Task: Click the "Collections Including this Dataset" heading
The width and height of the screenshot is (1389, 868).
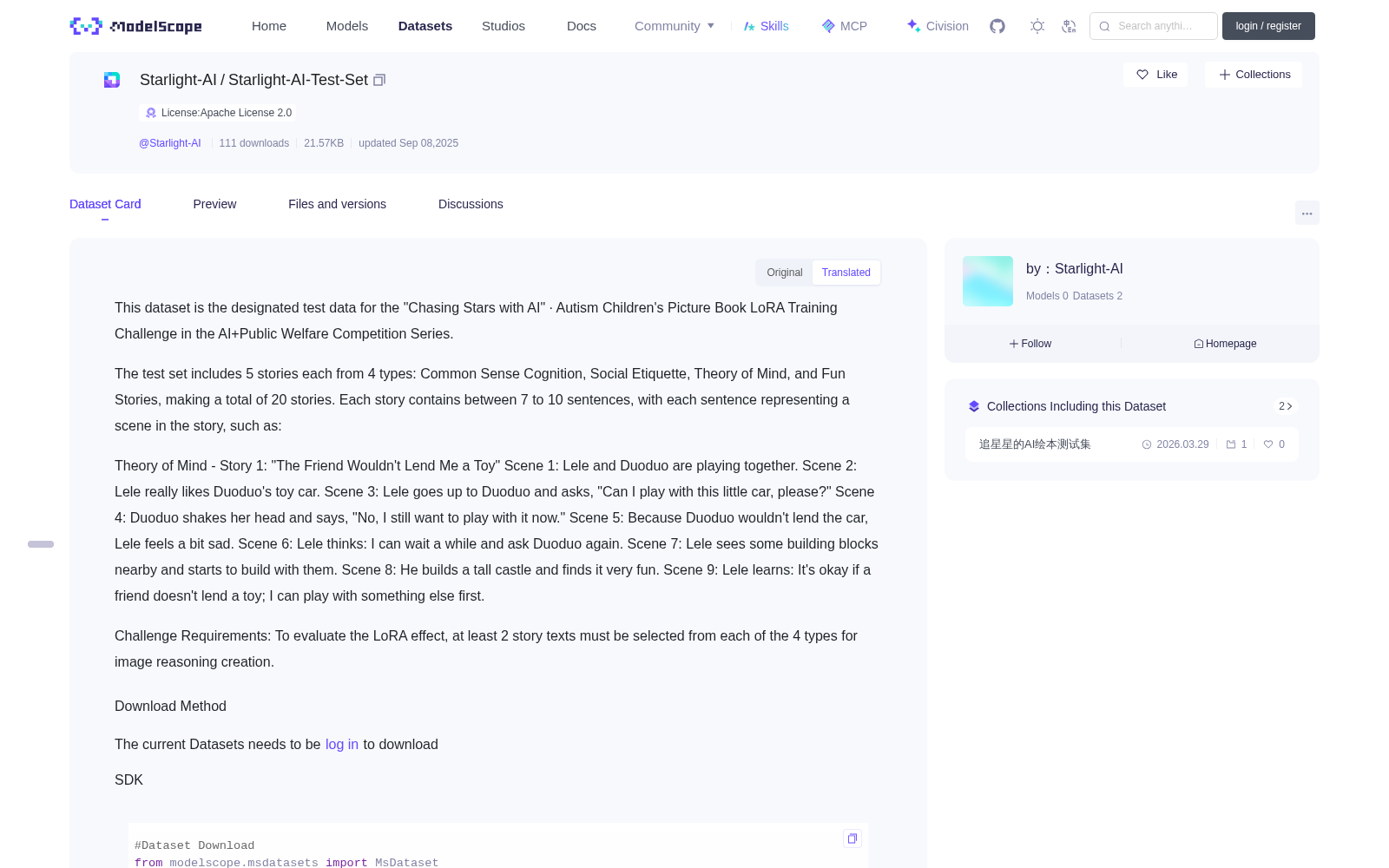Action: coord(1076,406)
